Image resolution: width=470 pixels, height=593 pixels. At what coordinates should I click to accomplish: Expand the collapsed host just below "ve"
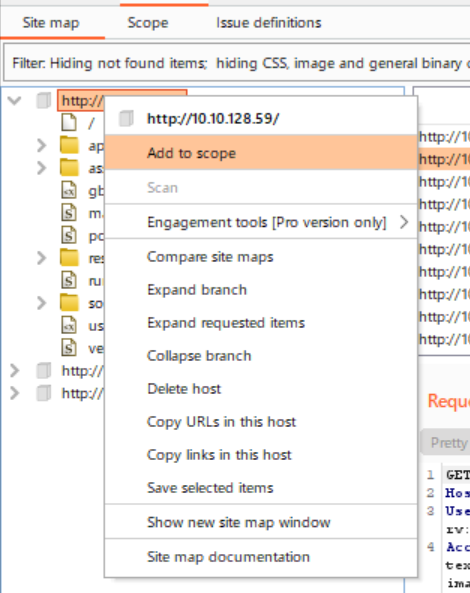pos(14,371)
